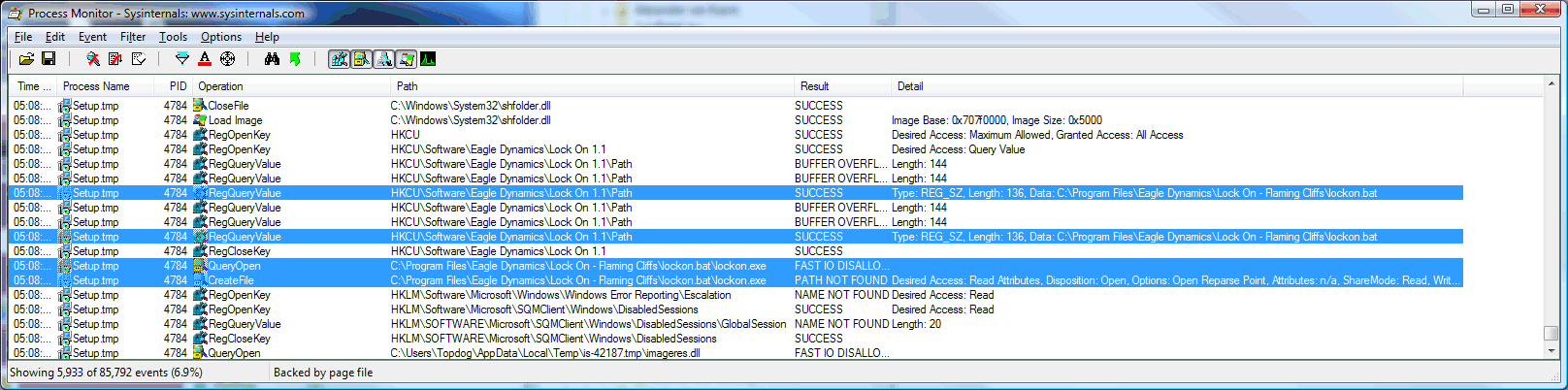Click the CreateFile operation icon
Image resolution: width=1568 pixels, height=390 pixels.
pyautogui.click(x=200, y=280)
